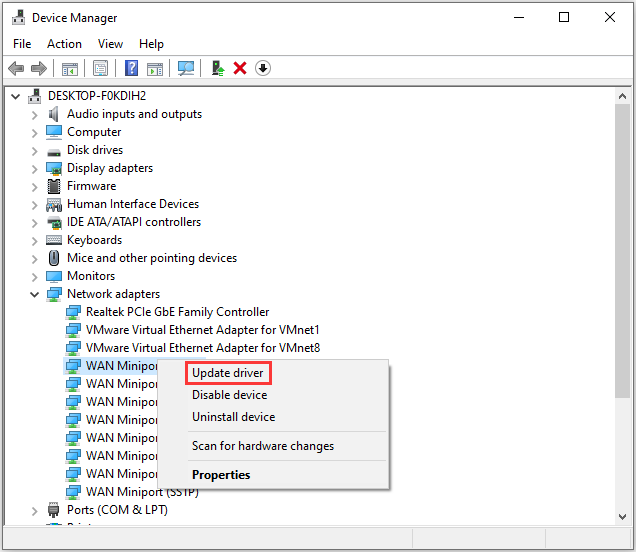Image resolution: width=636 pixels, height=552 pixels.
Task: Select Realtek PCIe GbE Family Controller
Action: 177,312
